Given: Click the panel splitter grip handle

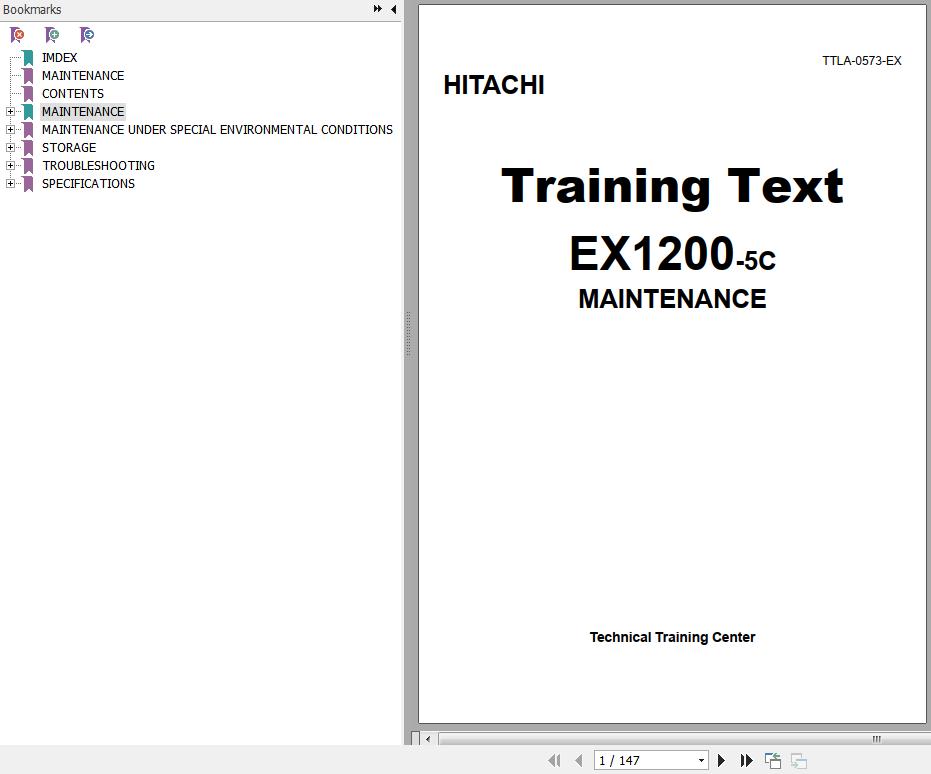Looking at the screenshot, I should click(408, 334).
